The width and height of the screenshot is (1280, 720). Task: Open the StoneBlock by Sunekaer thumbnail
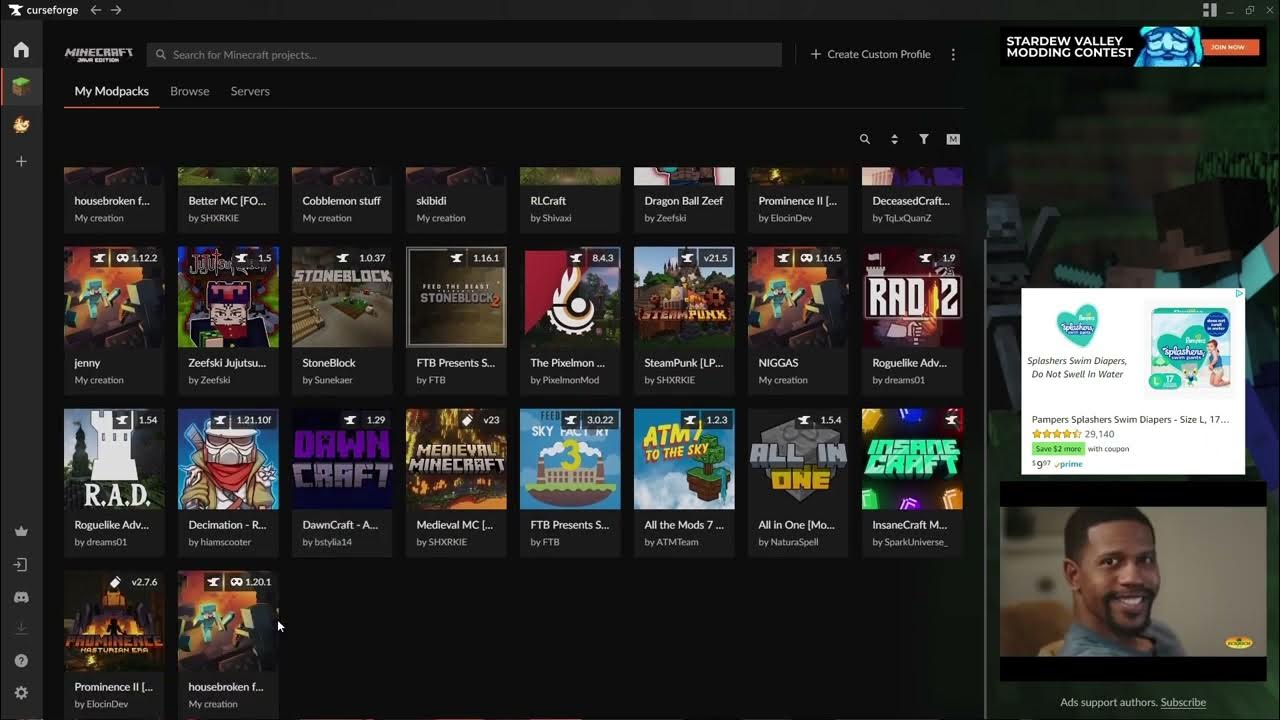(x=342, y=297)
